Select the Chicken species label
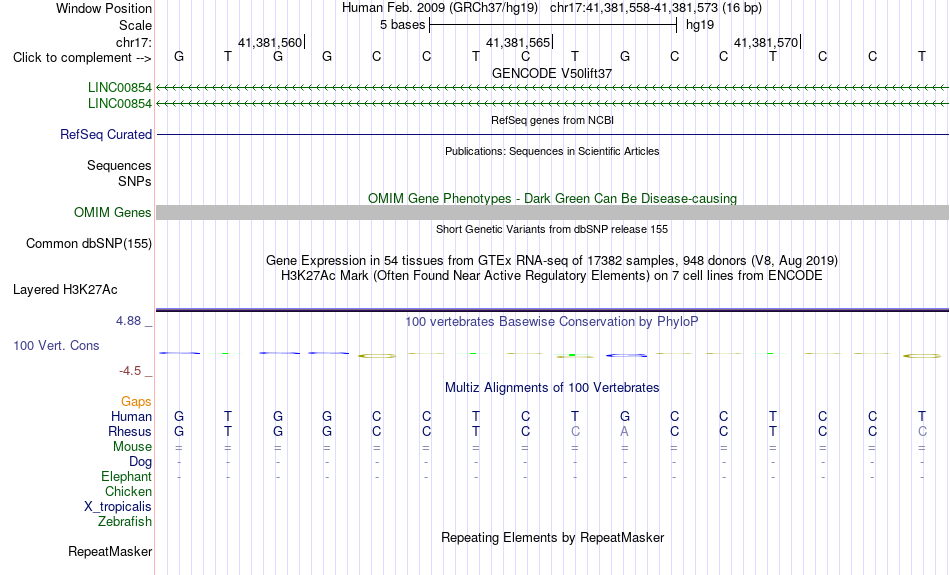 pyautogui.click(x=128, y=491)
